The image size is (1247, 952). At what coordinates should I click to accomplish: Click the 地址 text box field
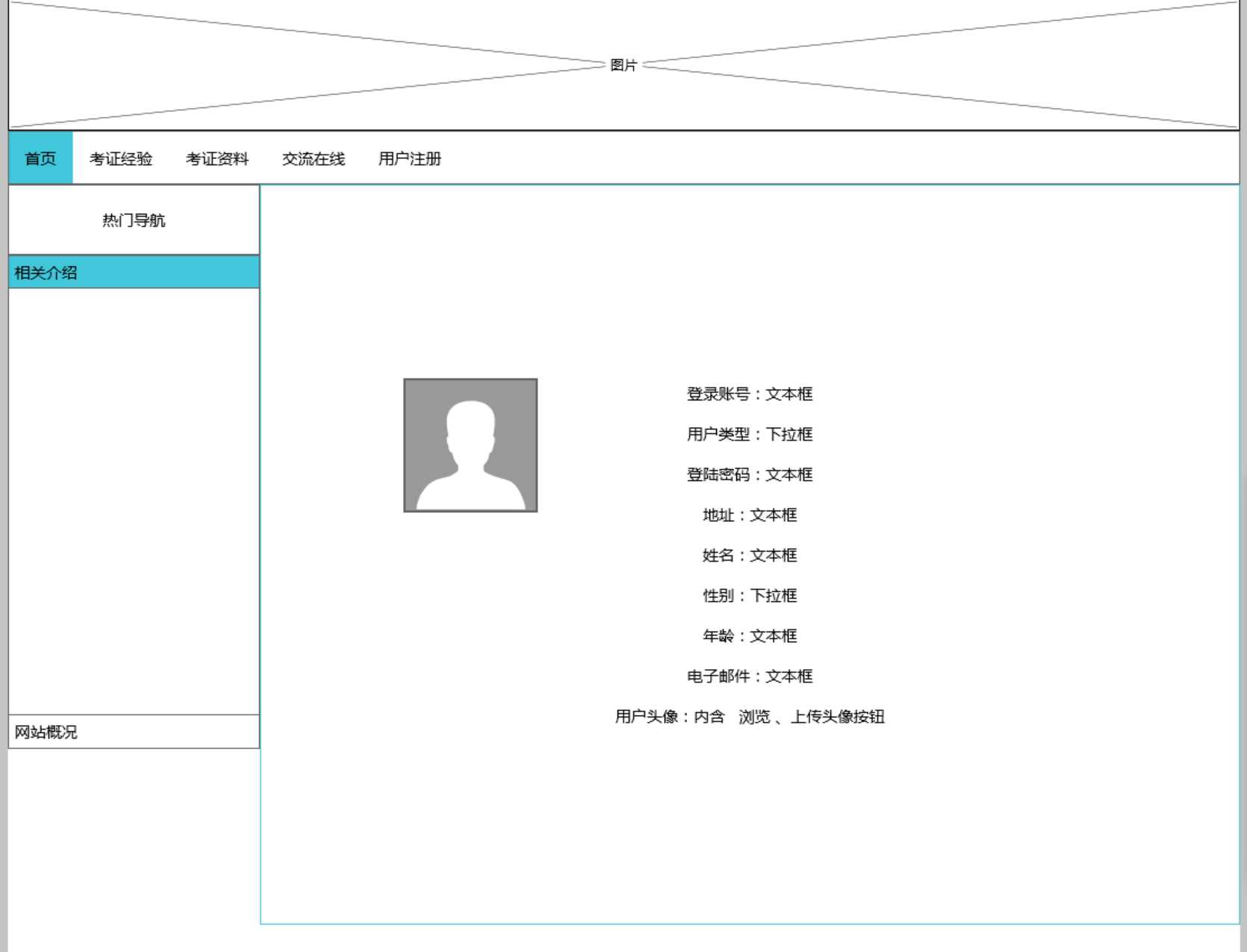[750, 515]
